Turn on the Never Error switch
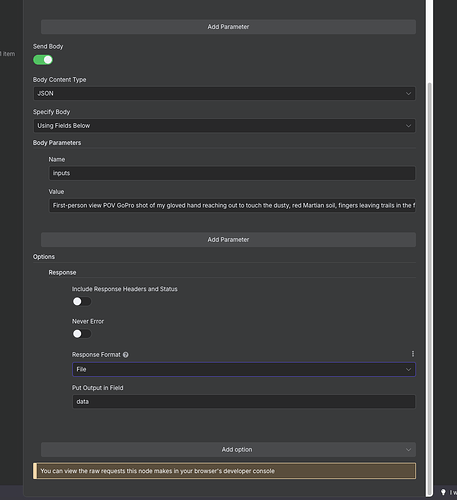457x500 pixels. click(x=82, y=334)
